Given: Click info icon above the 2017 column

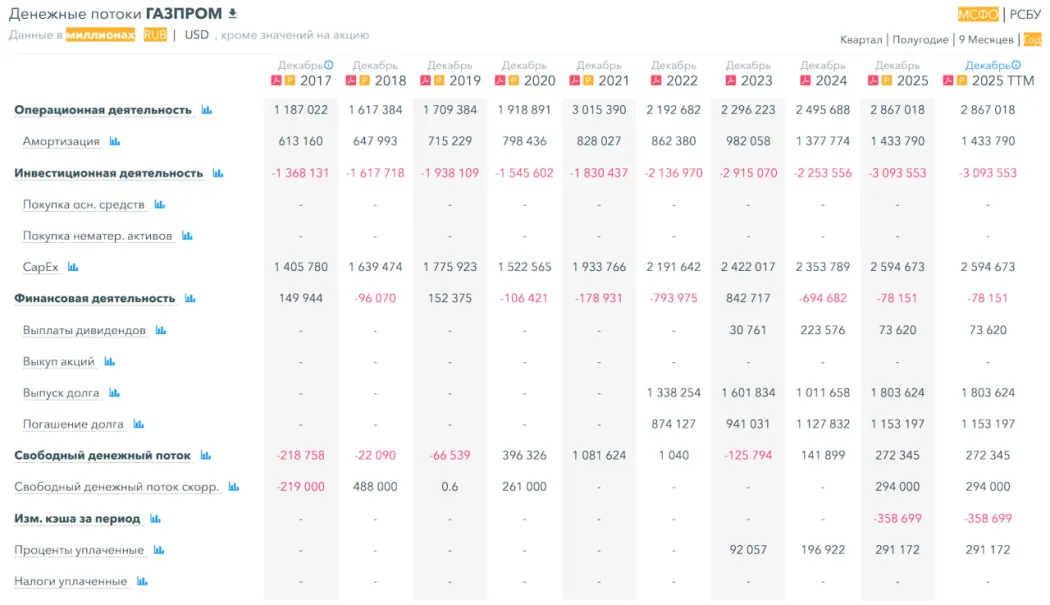Looking at the screenshot, I should [x=329, y=65].
